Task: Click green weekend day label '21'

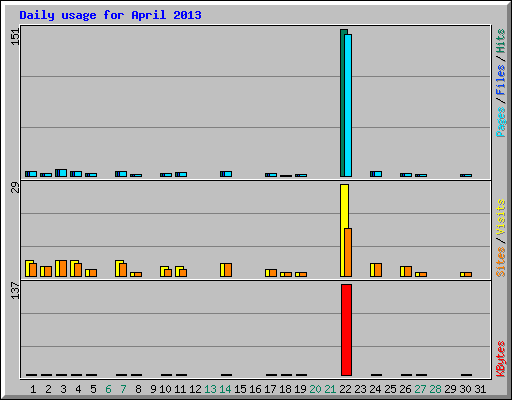Action: (330, 389)
